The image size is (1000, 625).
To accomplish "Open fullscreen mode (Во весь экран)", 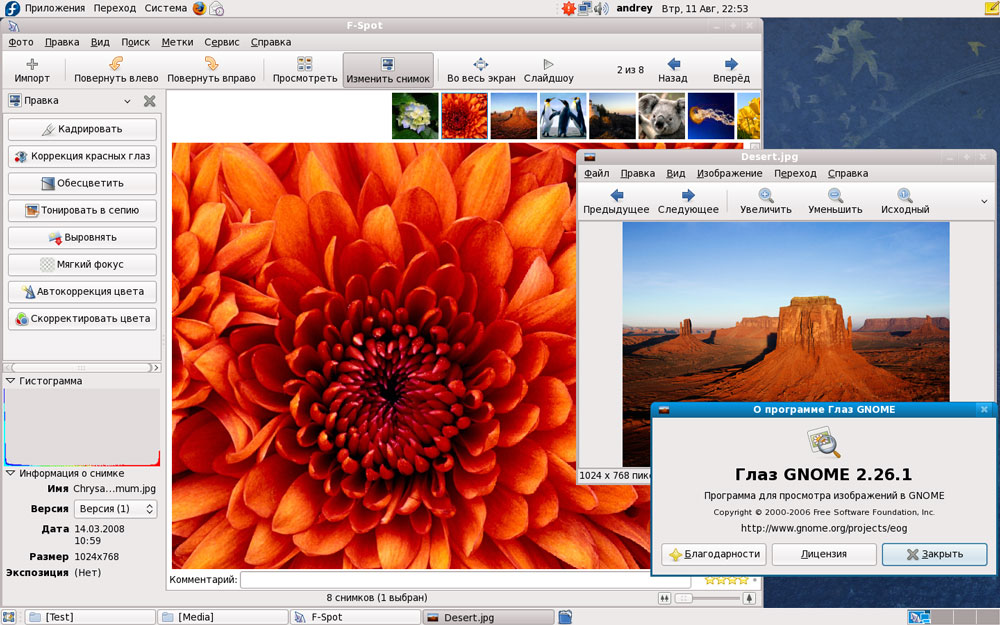I will pos(480,70).
